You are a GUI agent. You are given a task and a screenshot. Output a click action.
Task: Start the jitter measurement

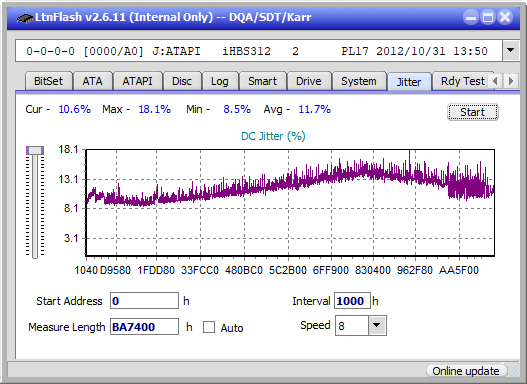click(472, 112)
